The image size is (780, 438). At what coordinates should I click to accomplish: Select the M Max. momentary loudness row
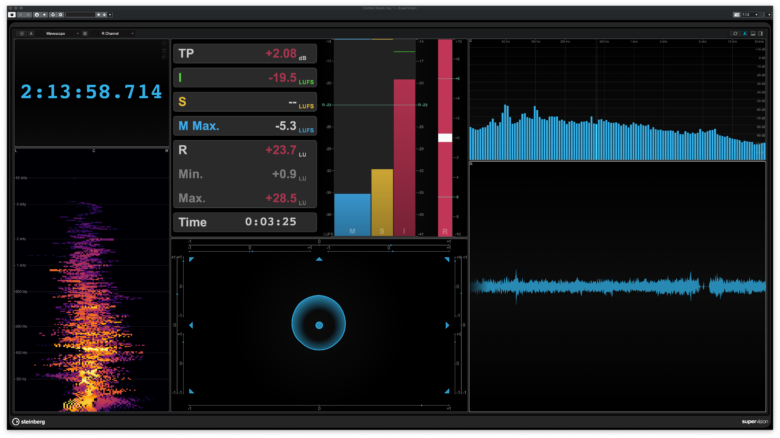point(245,126)
